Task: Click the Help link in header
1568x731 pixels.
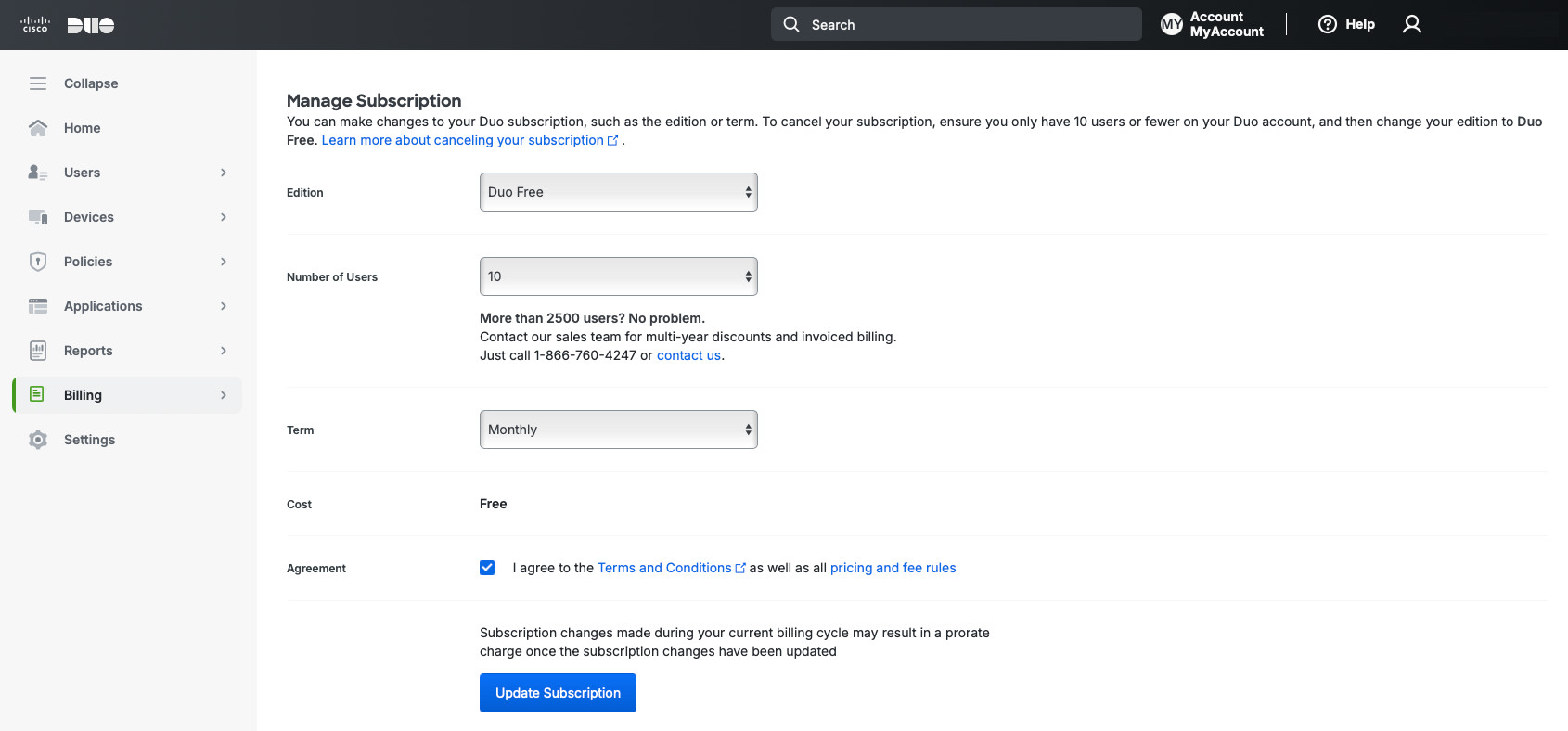Action: [x=1360, y=24]
